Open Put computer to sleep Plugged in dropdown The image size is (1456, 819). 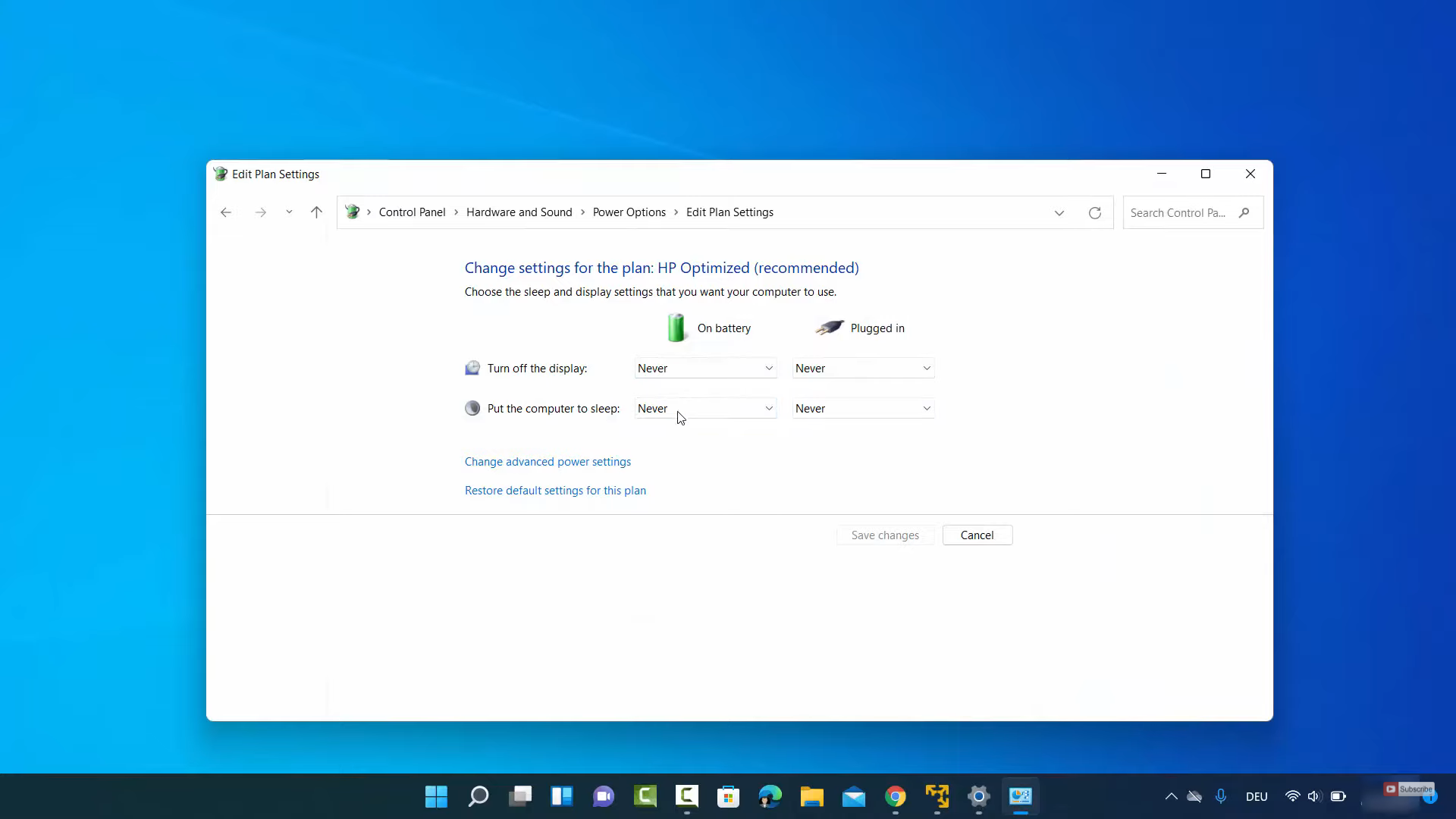(863, 409)
